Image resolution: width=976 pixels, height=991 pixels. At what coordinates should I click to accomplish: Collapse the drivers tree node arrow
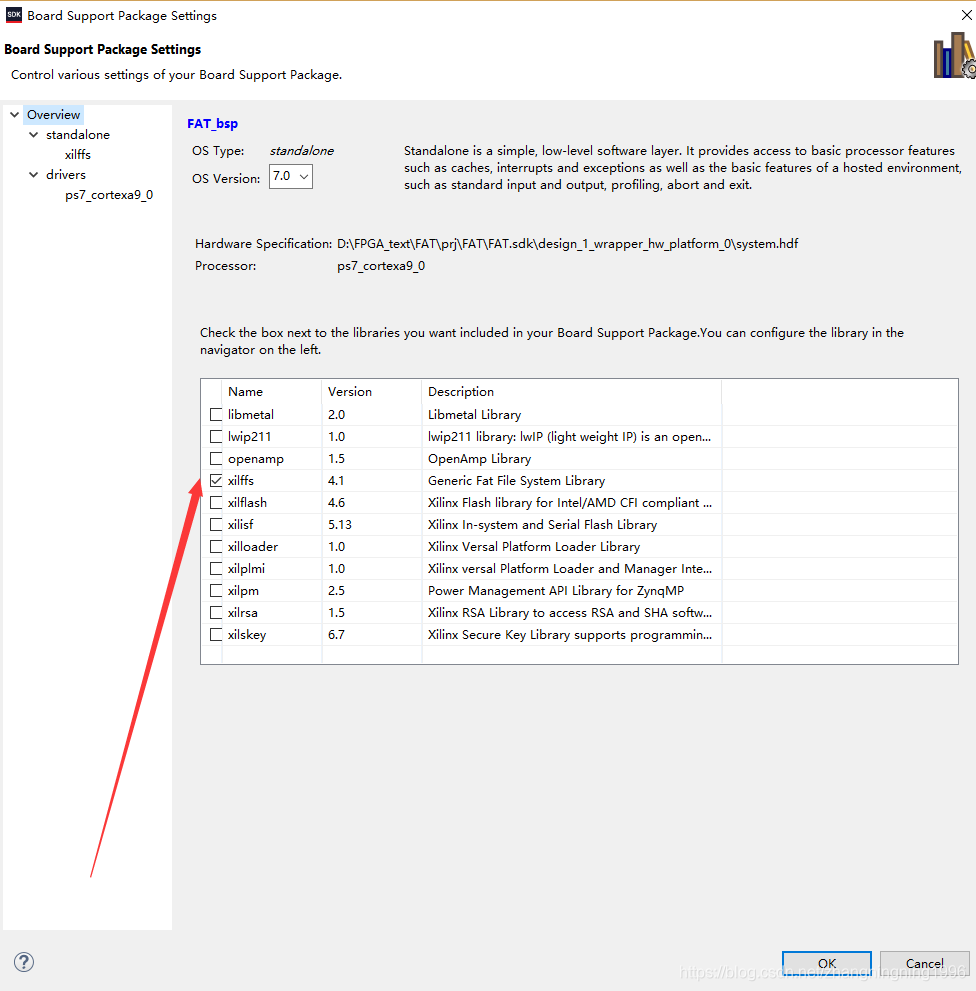tap(34, 174)
